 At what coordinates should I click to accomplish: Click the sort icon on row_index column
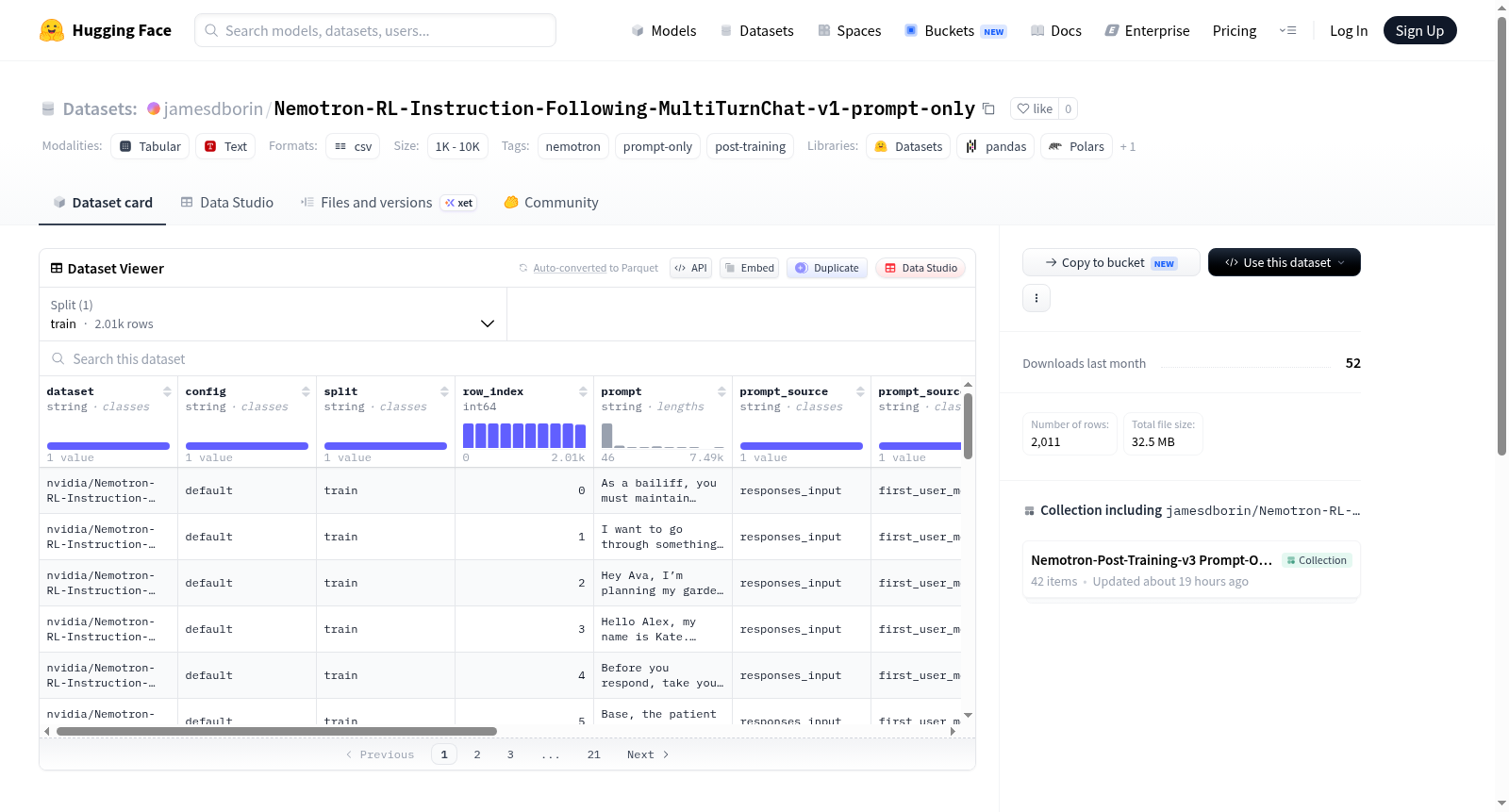coord(583,391)
